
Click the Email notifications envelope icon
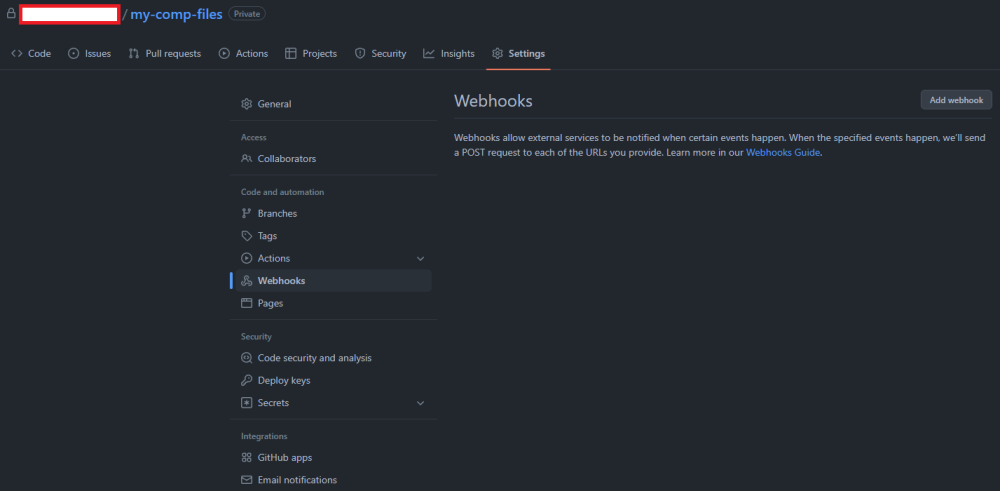pyautogui.click(x=247, y=480)
